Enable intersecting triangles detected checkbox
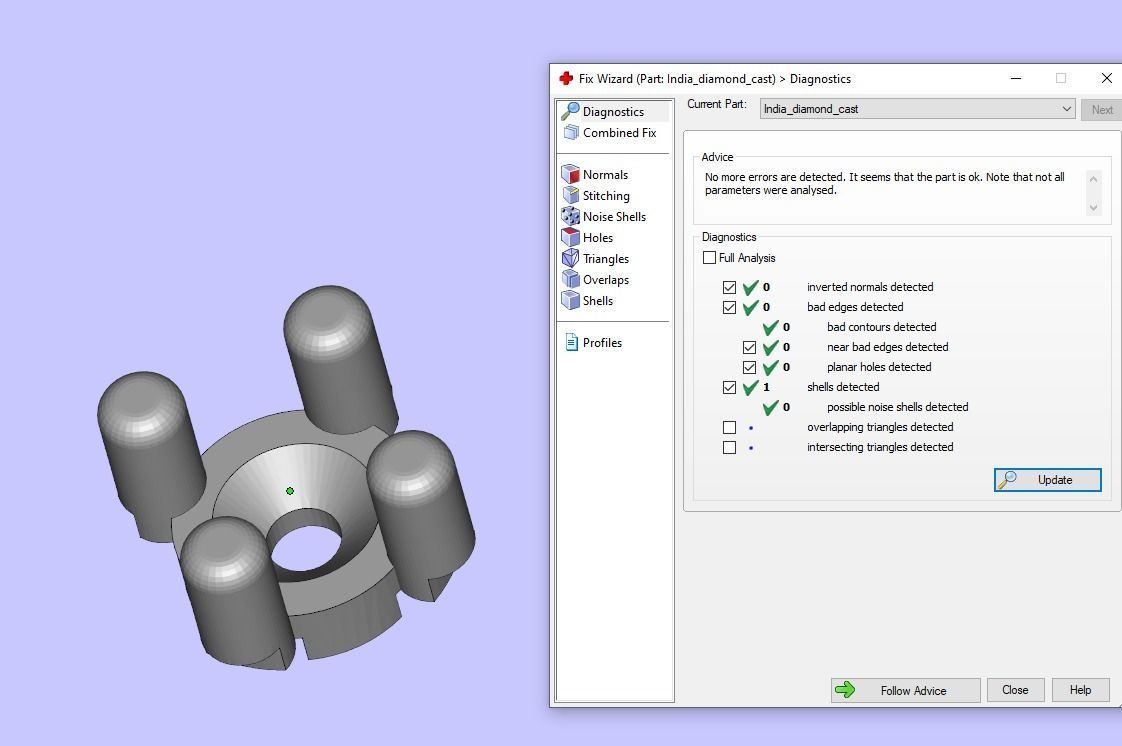 tap(729, 448)
